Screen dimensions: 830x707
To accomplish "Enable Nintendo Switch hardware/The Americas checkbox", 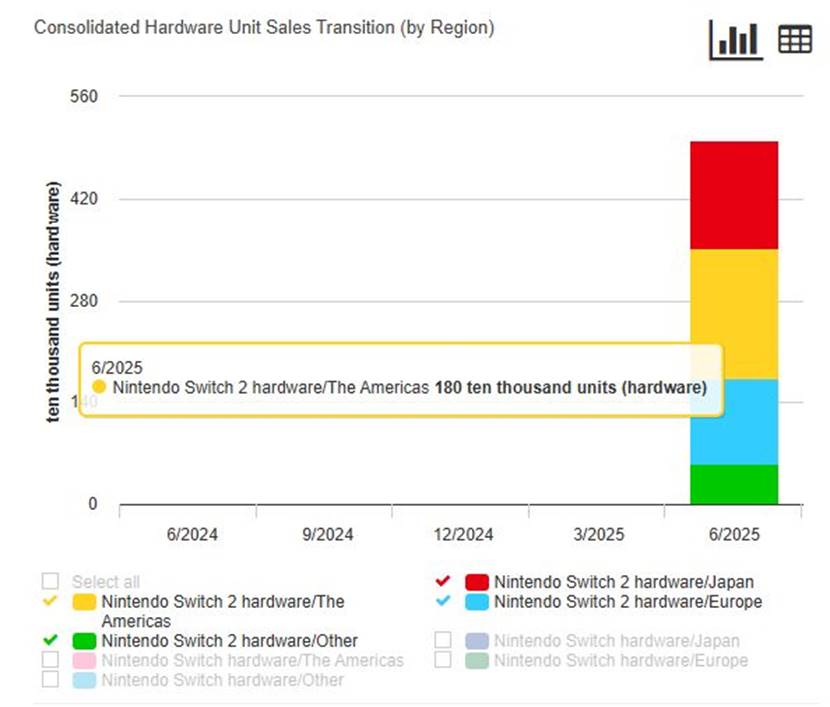I will coord(50,660).
